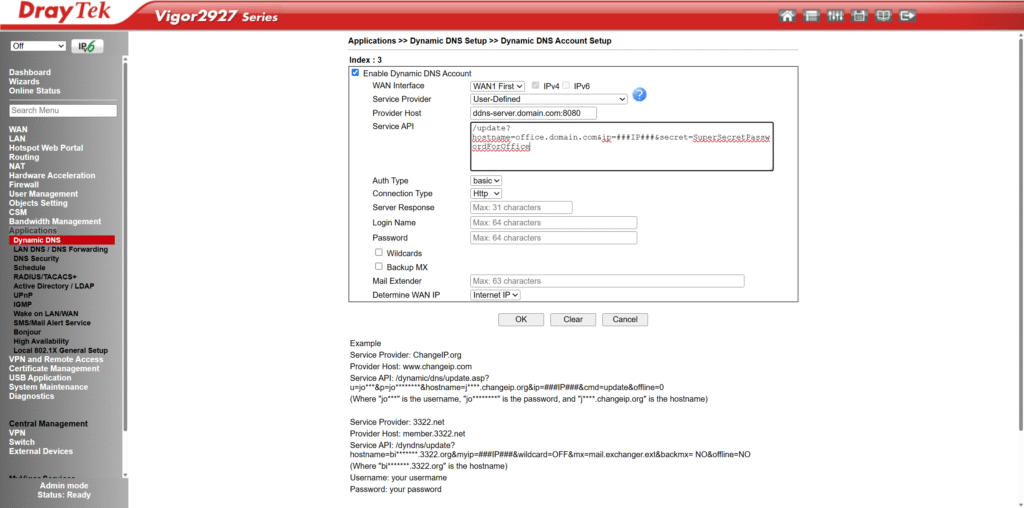Click the floppy disk save icon
This screenshot has width=1024, height=508.
point(858,16)
